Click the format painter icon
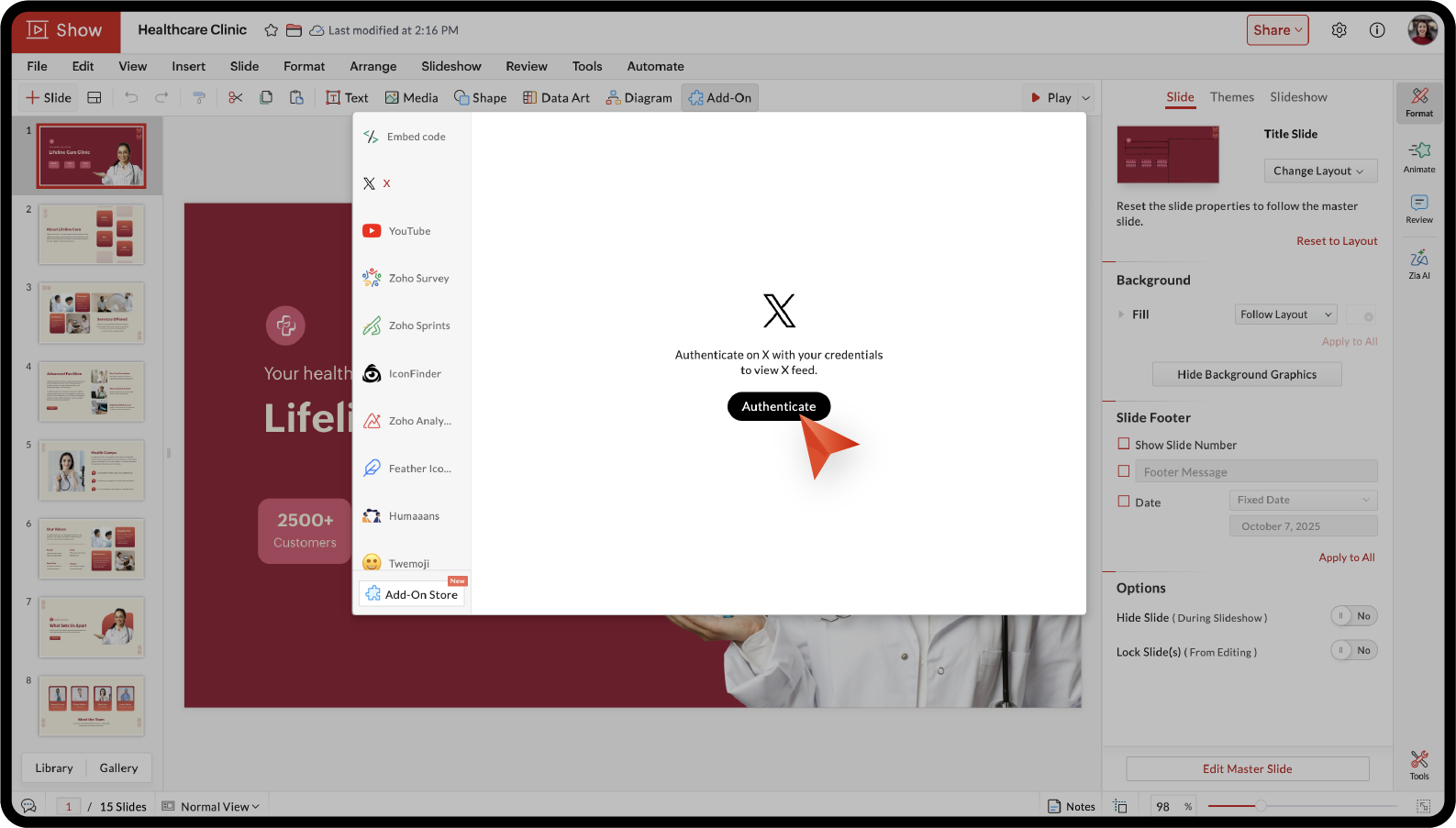Screen dimensions: 1456x828 point(198,97)
